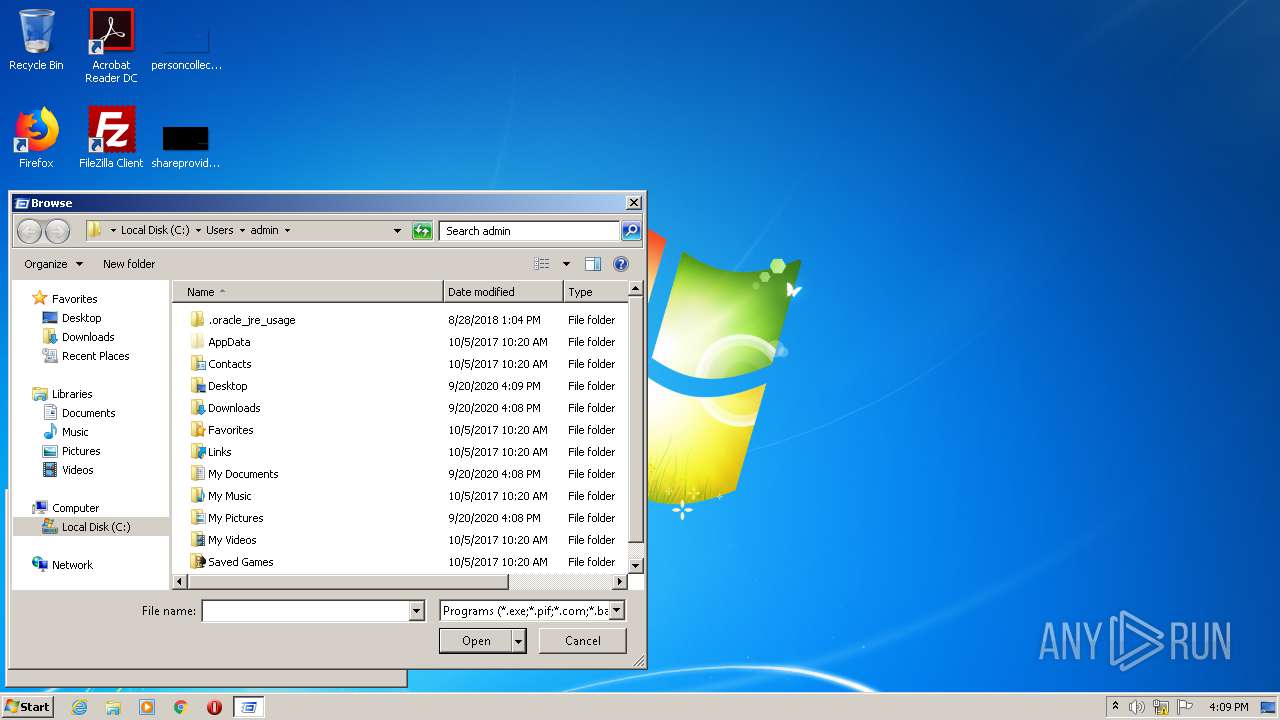1280x720 pixels.
Task: Click the Action Center flag tray icon
Action: coord(1185,707)
